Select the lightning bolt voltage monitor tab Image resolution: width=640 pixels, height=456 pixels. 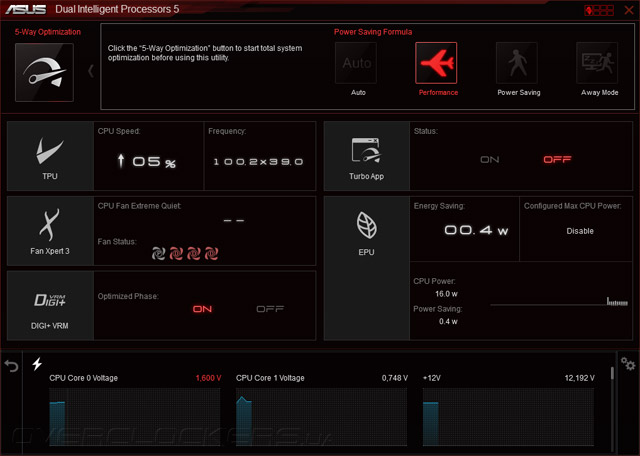tap(37, 363)
